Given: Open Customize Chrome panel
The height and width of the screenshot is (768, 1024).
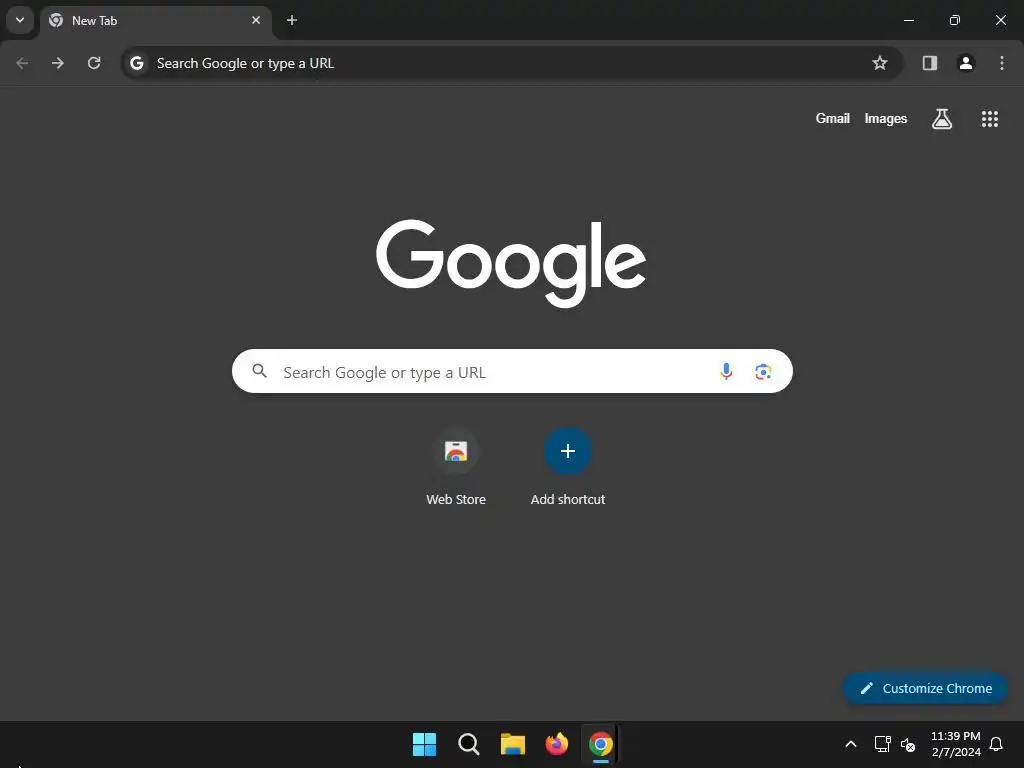Looking at the screenshot, I should pyautogui.click(x=925, y=688).
